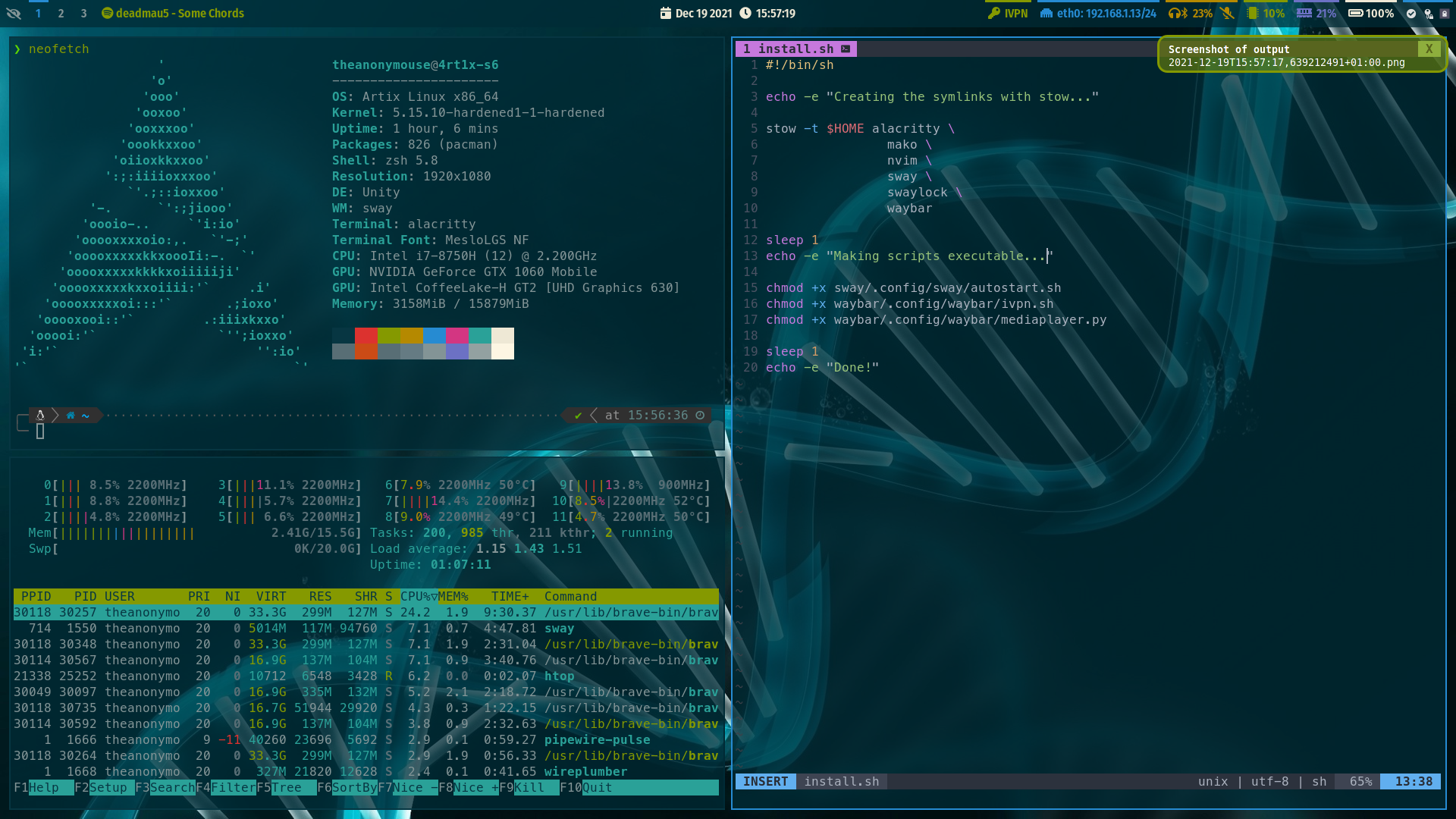The image size is (1456, 819).
Task: Sort htop by the Command column header
Action: pyautogui.click(x=570, y=596)
